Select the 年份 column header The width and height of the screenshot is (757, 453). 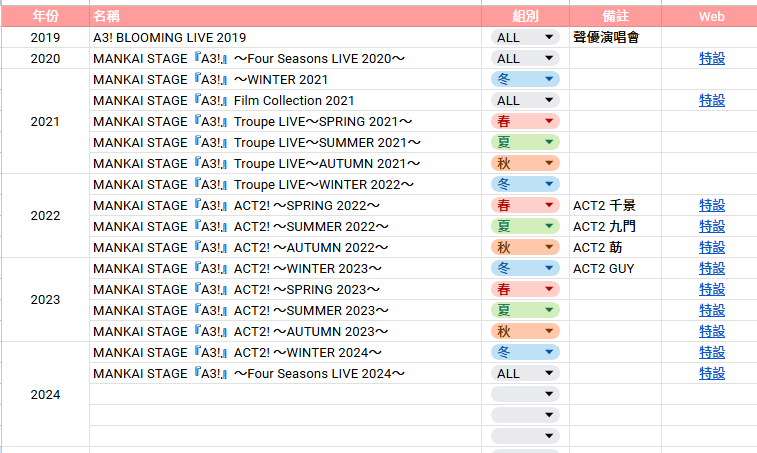click(45, 16)
